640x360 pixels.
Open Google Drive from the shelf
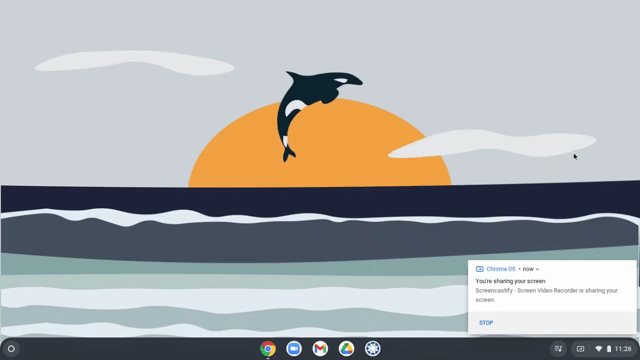click(x=346, y=349)
